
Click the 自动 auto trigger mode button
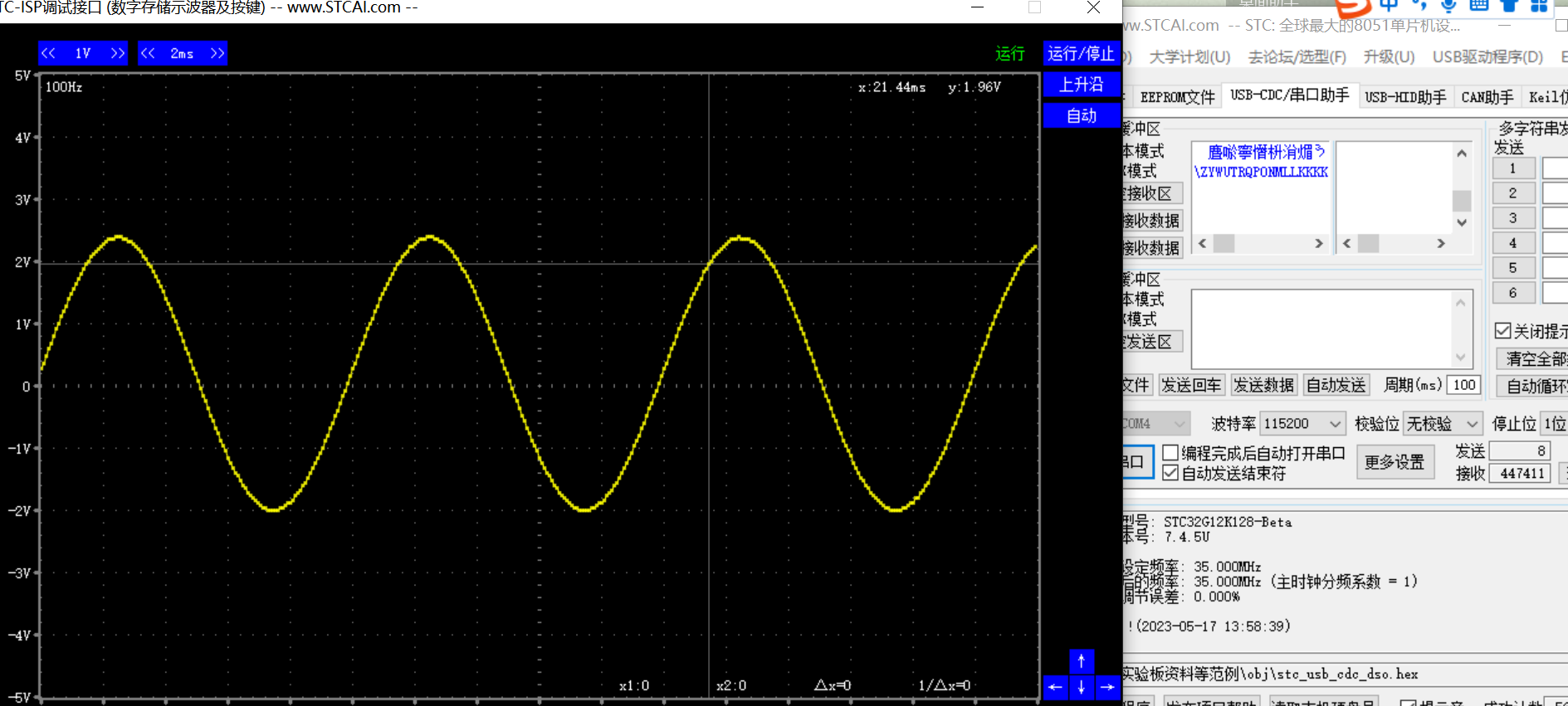pyautogui.click(x=1082, y=115)
